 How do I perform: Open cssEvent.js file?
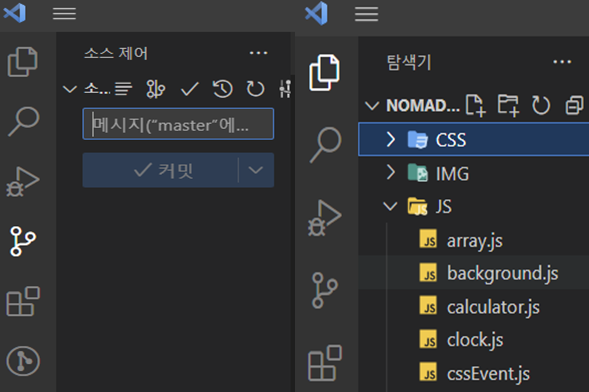474,373
